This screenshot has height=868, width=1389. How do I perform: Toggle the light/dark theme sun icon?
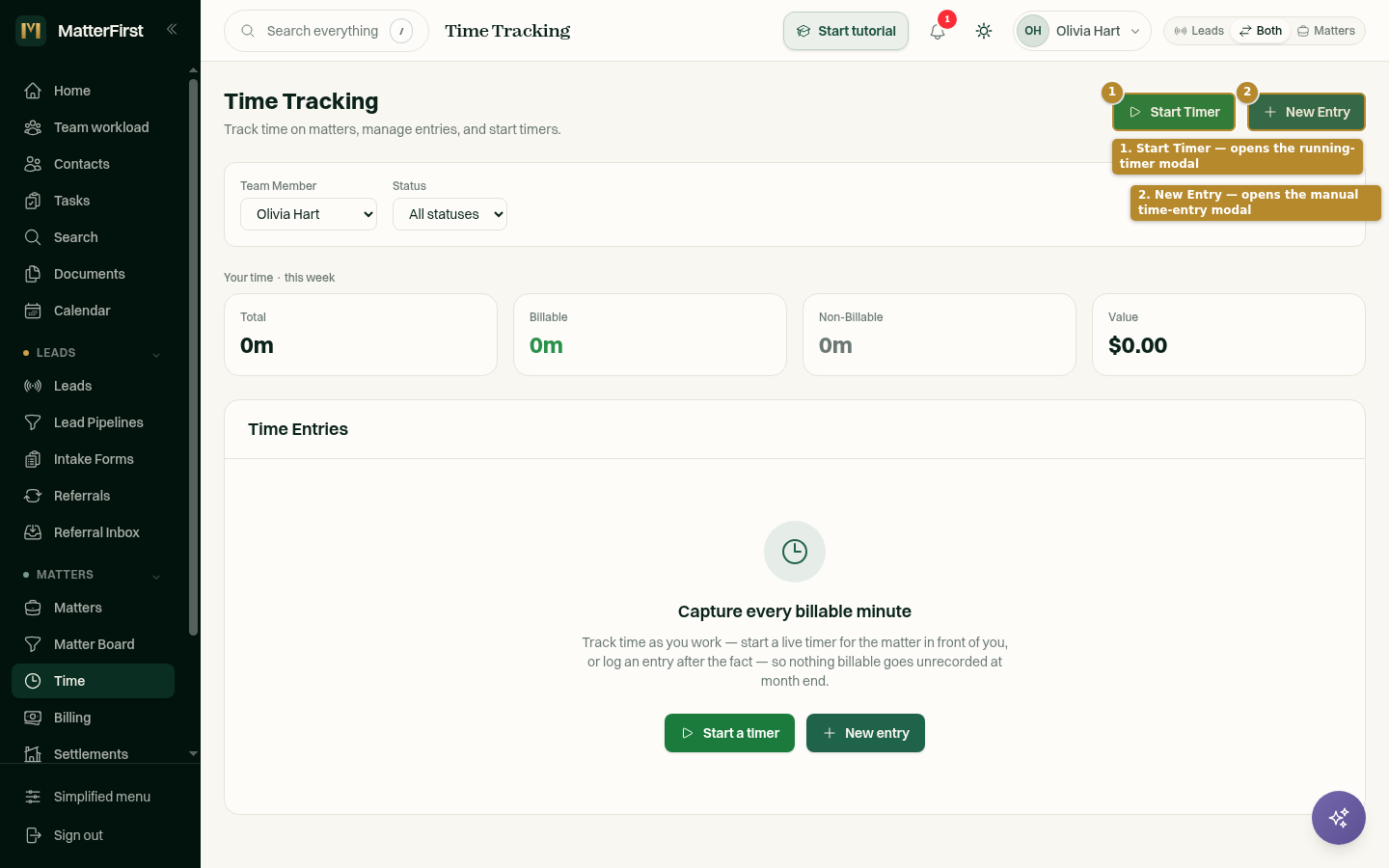tap(984, 31)
